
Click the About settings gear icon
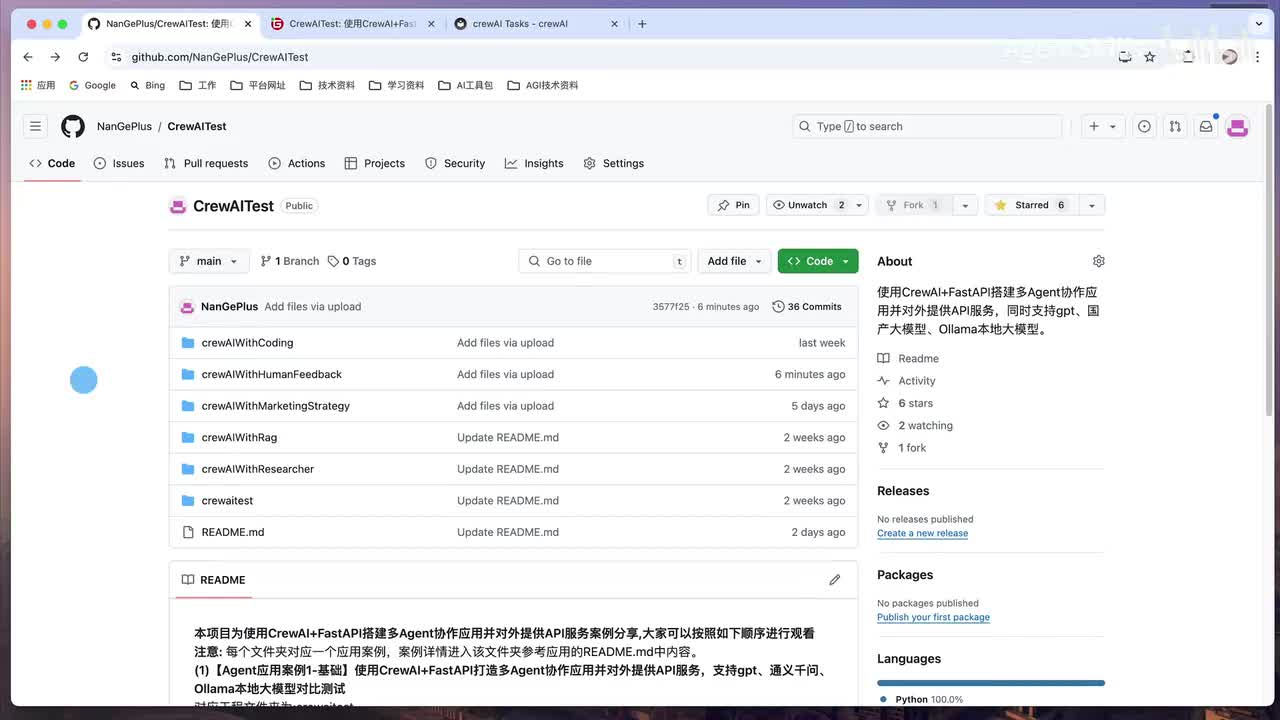click(x=1099, y=261)
